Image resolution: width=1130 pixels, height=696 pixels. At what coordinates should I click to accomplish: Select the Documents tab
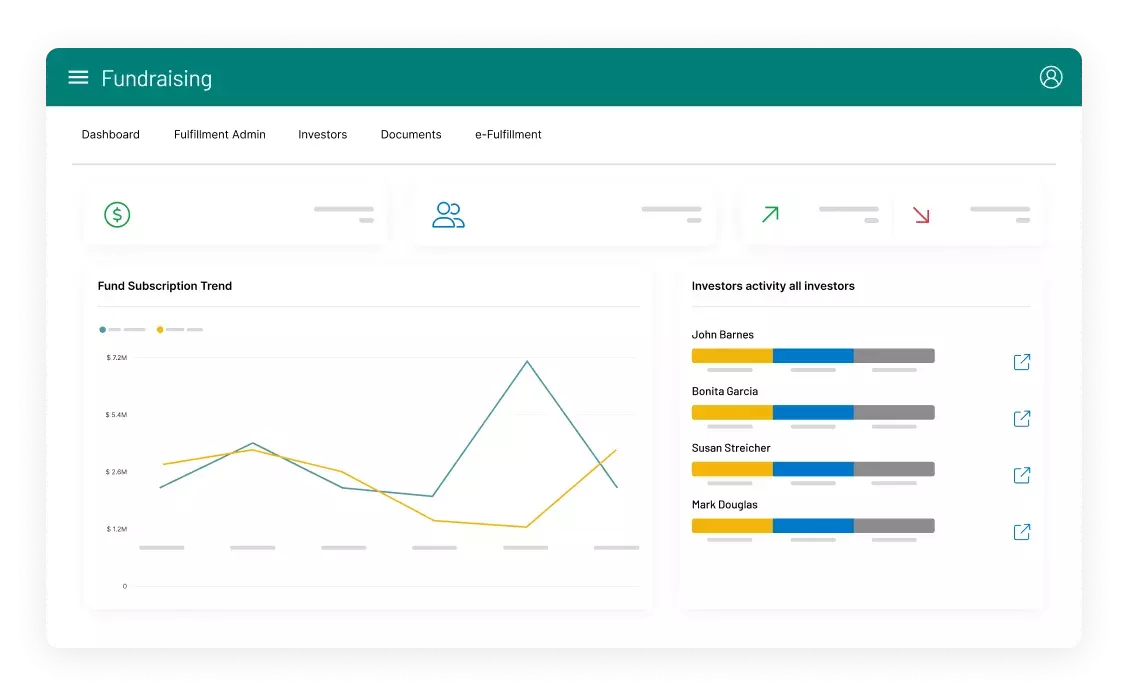[x=411, y=135]
